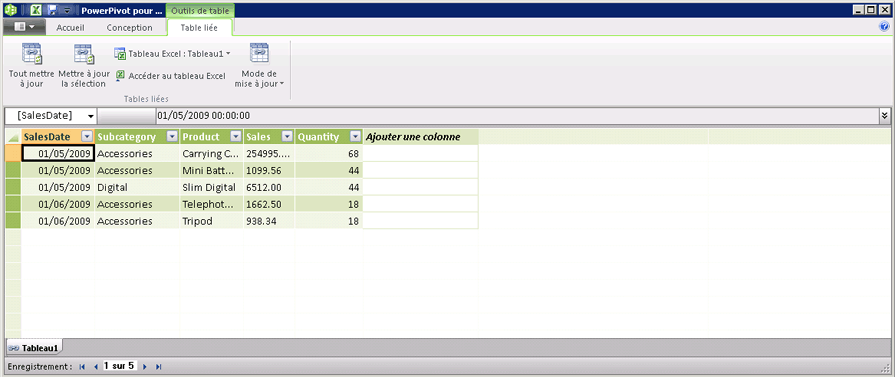Open the Mode de mise à jour menu
The height and width of the screenshot is (377, 895).
click(259, 66)
